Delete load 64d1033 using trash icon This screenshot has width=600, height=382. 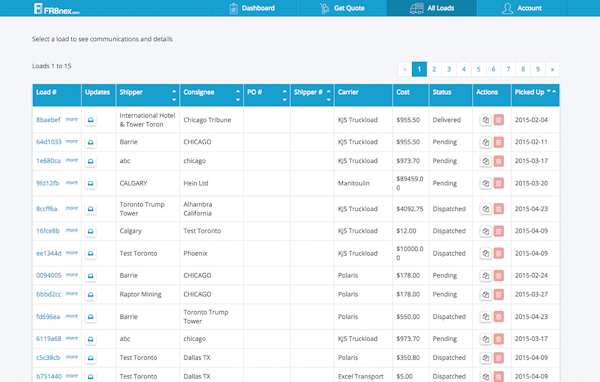click(x=498, y=142)
